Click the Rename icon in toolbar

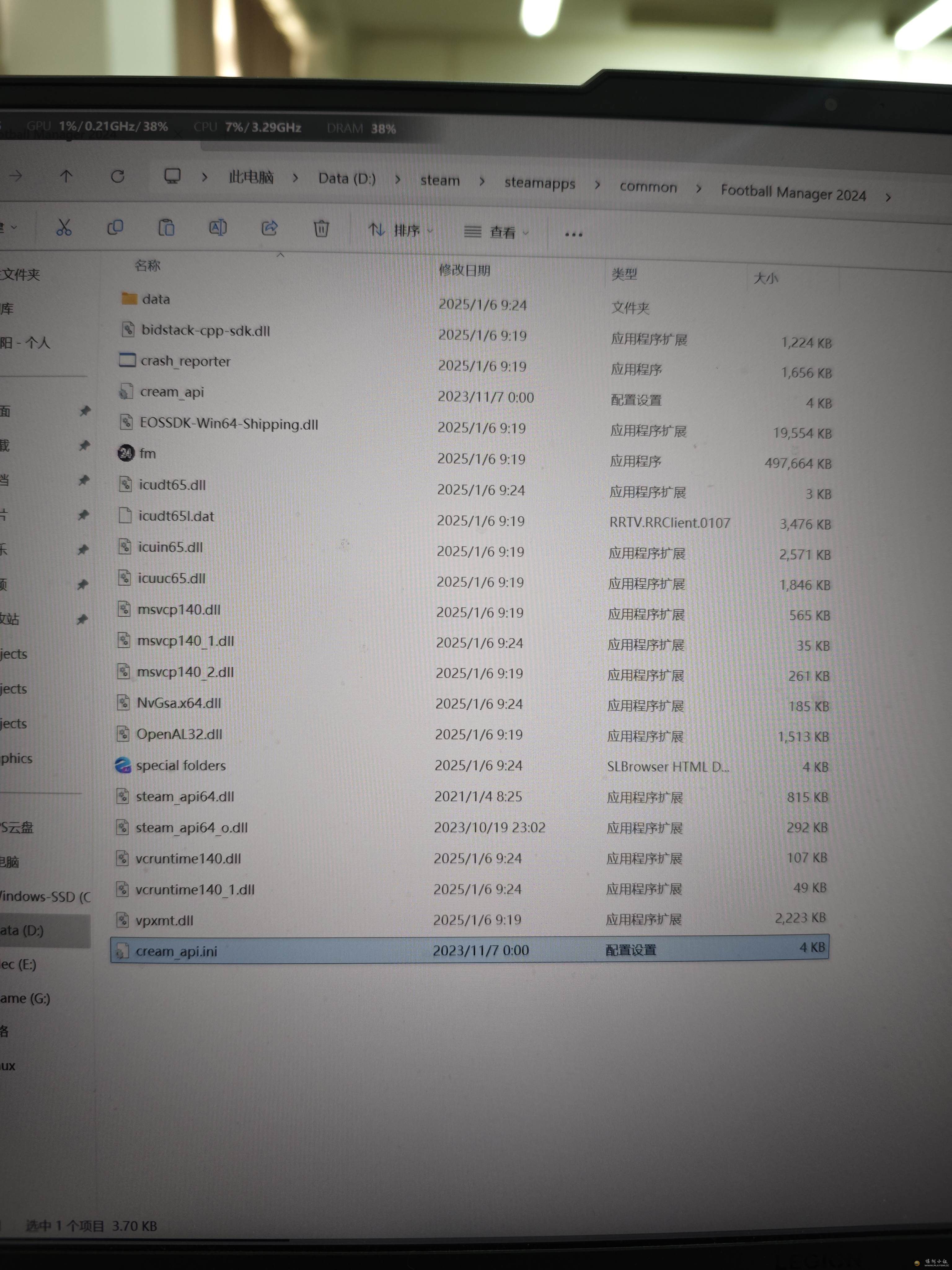218,228
